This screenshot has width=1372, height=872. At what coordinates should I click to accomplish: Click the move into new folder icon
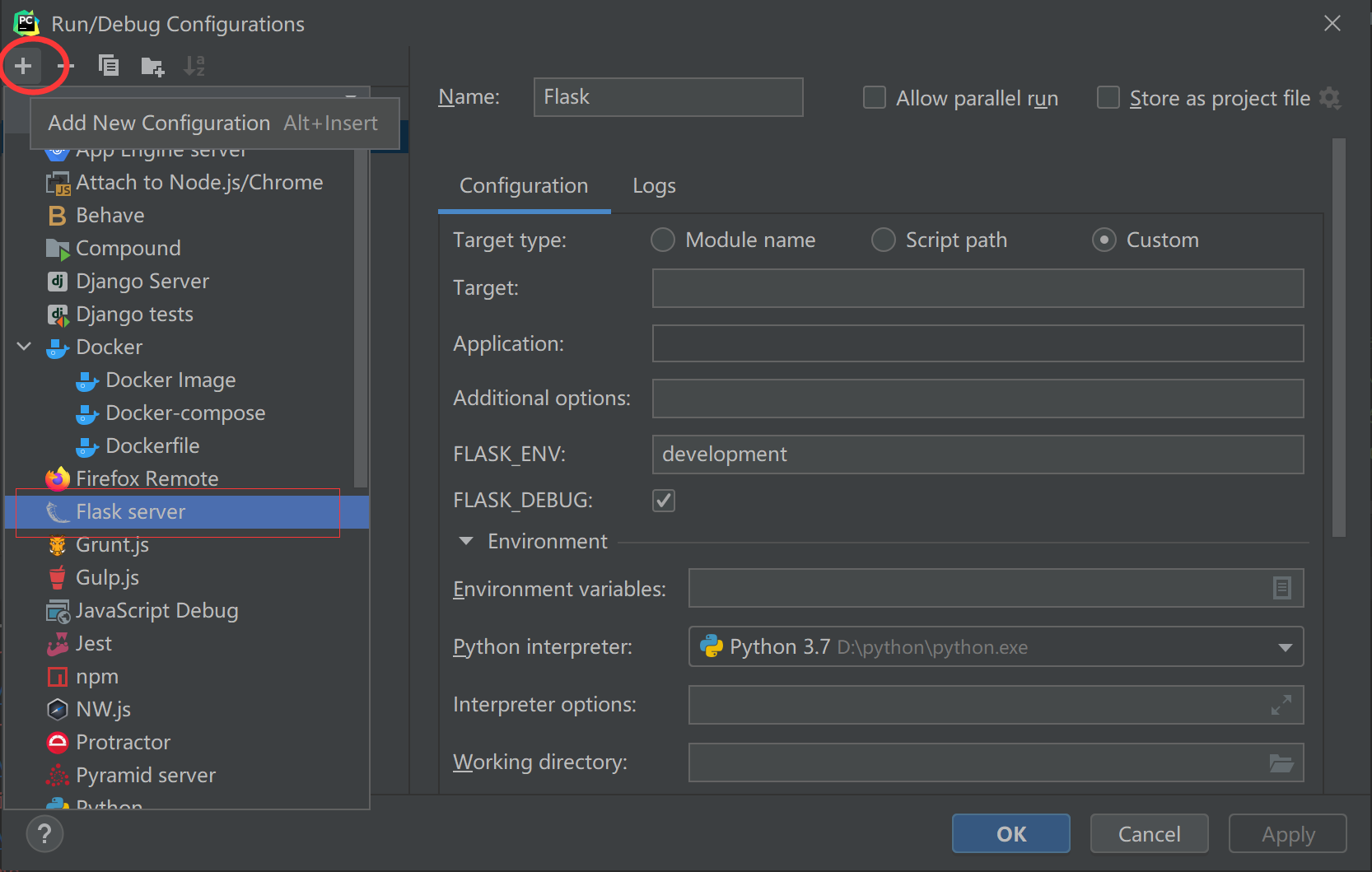pos(152,66)
